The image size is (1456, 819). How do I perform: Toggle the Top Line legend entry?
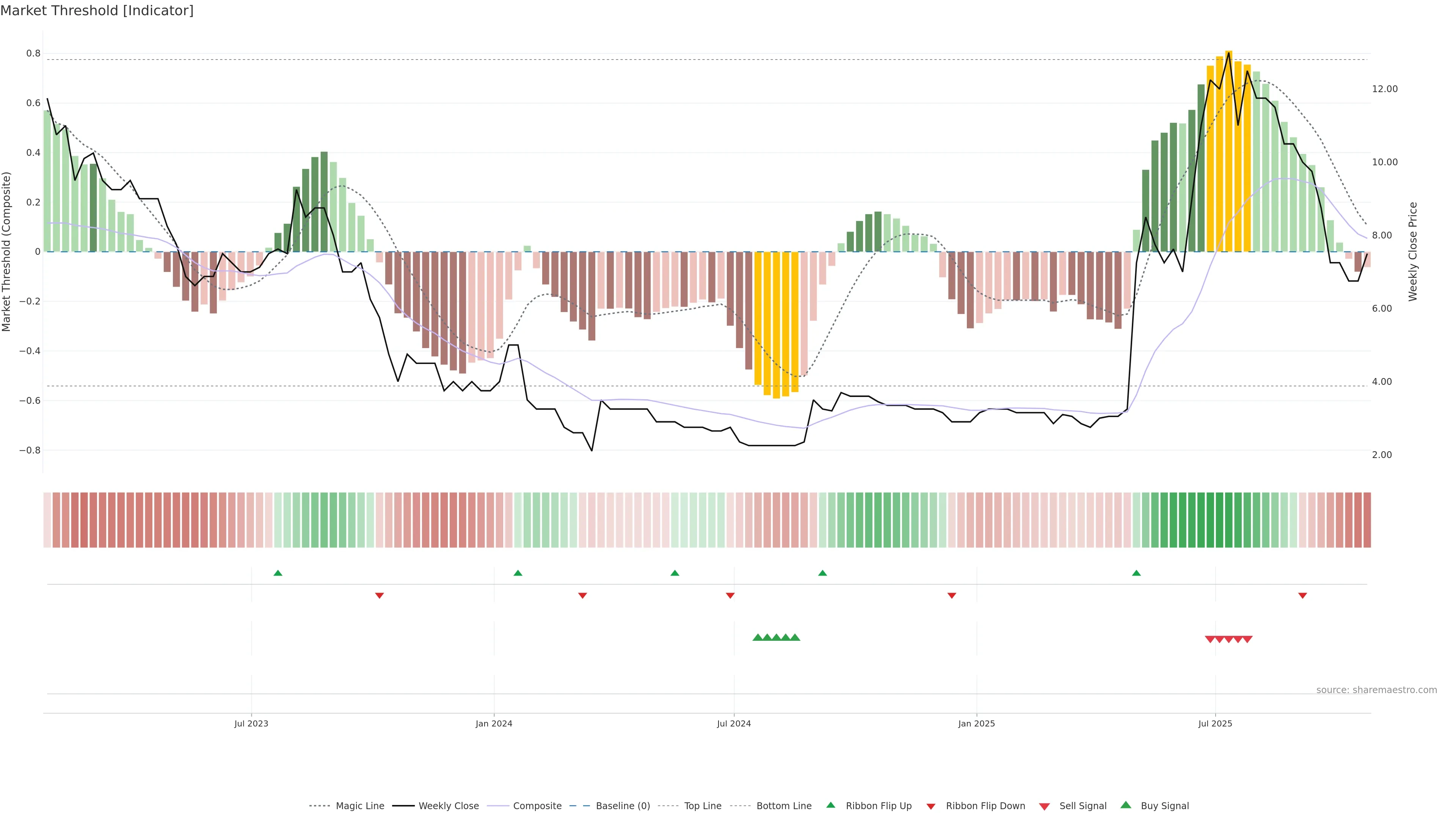[x=703, y=806]
